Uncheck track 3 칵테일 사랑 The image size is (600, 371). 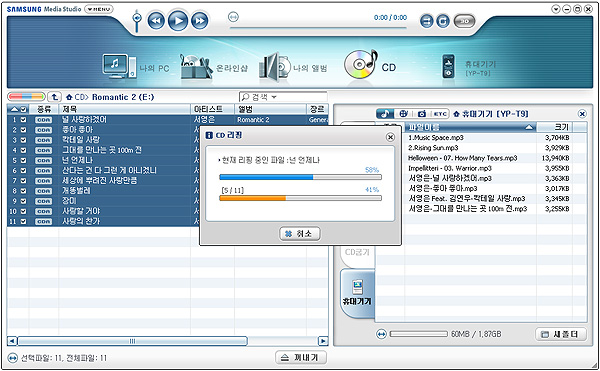click(x=23, y=140)
